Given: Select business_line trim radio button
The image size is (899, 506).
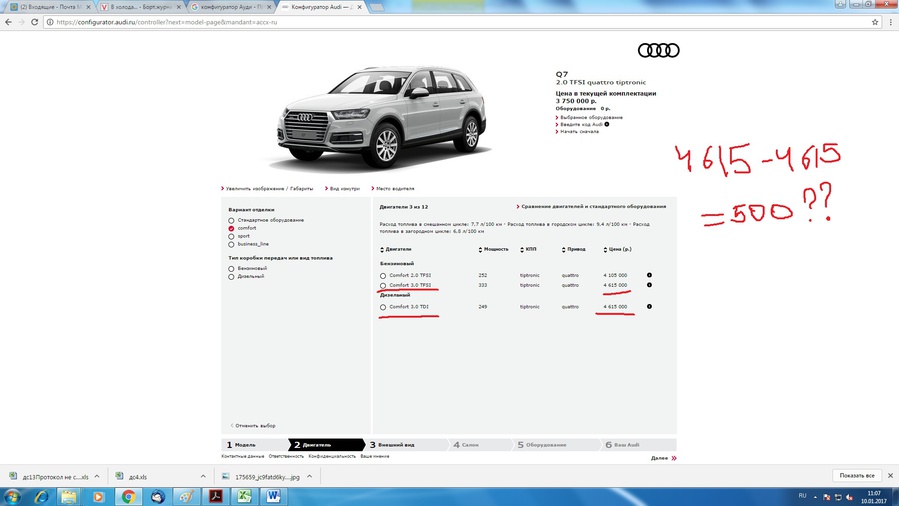Looking at the screenshot, I should [x=231, y=245].
